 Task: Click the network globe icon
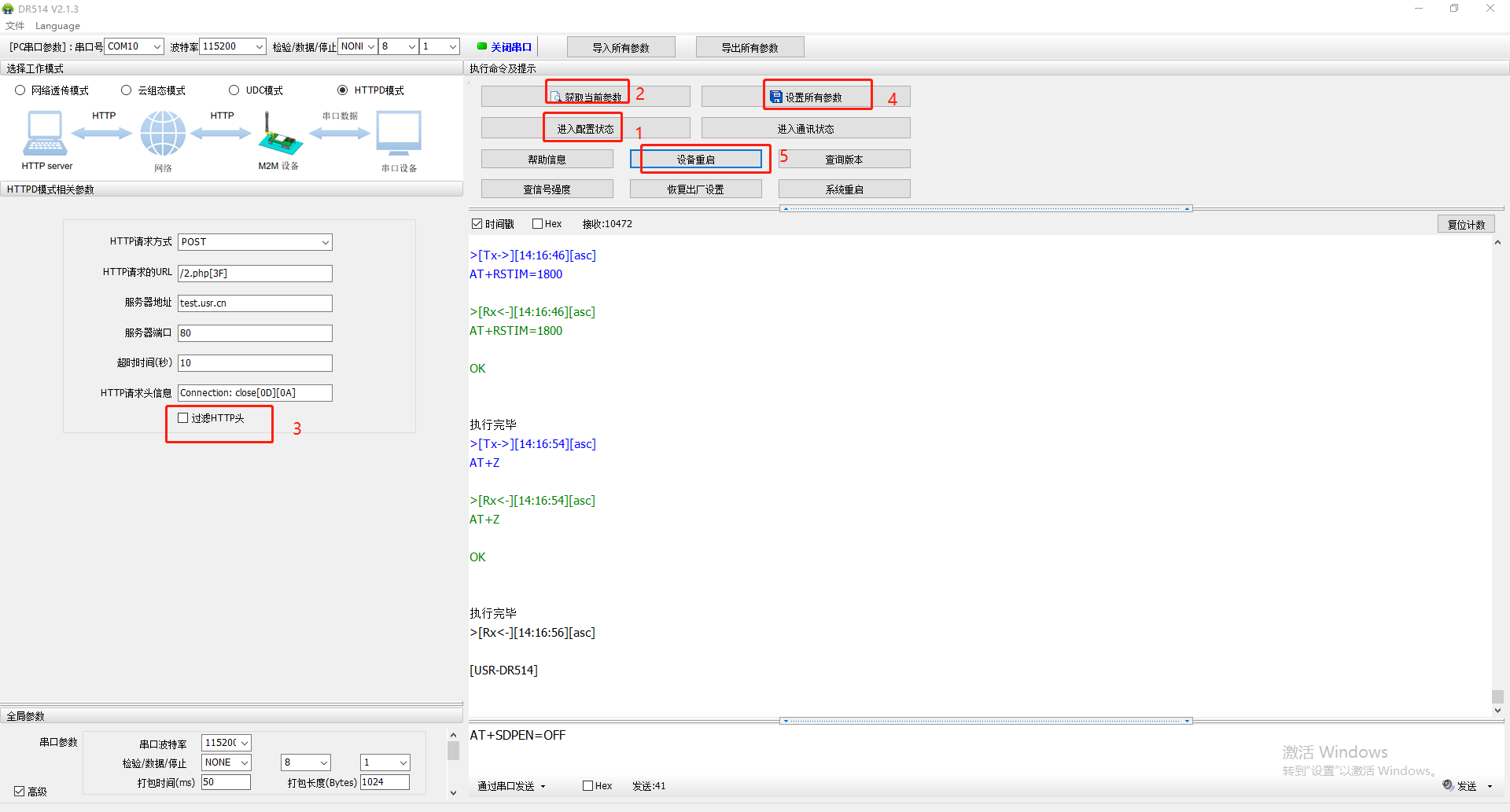pos(163,134)
